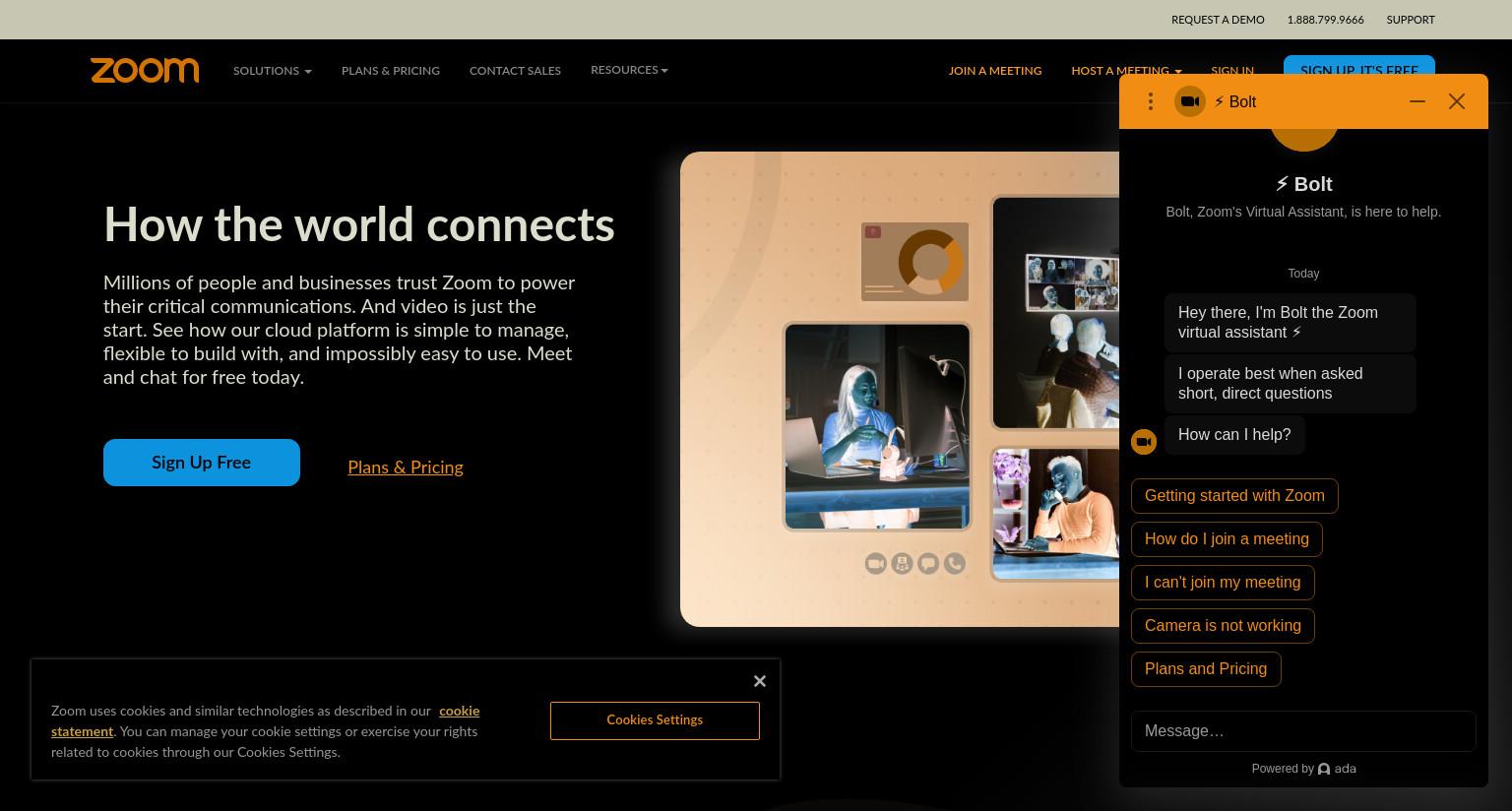Click the Zoom logo
The image size is (1512, 811).
click(x=145, y=71)
